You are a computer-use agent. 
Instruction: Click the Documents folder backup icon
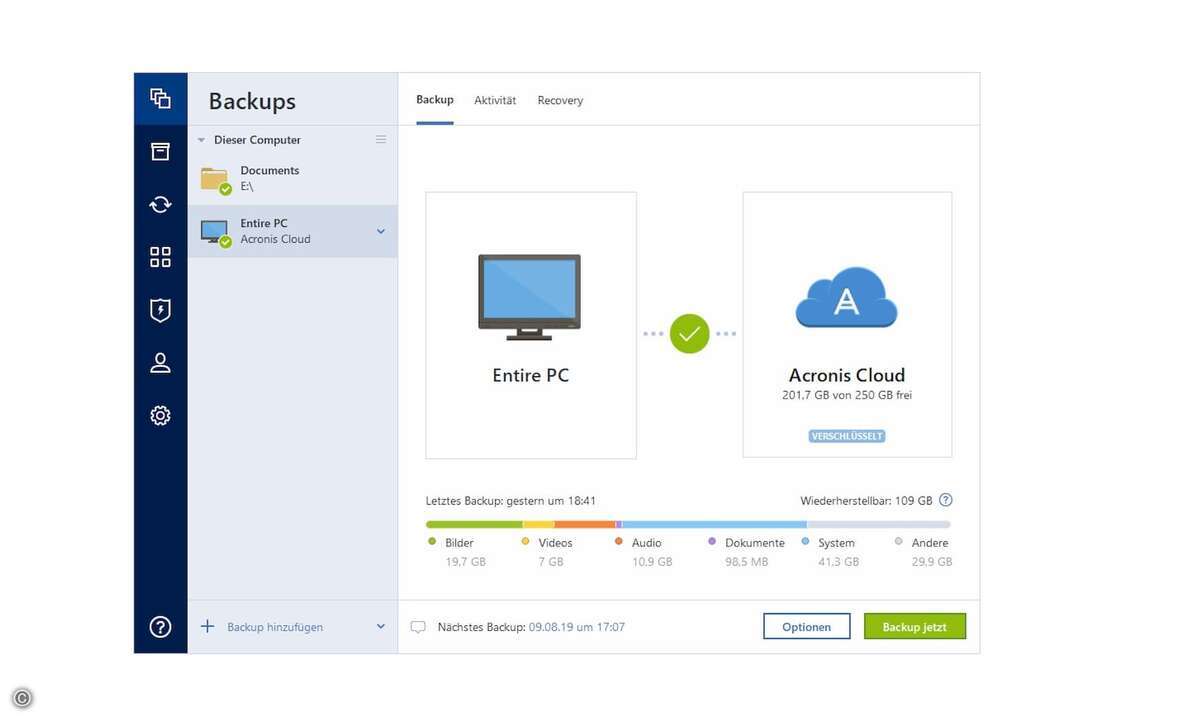215,180
